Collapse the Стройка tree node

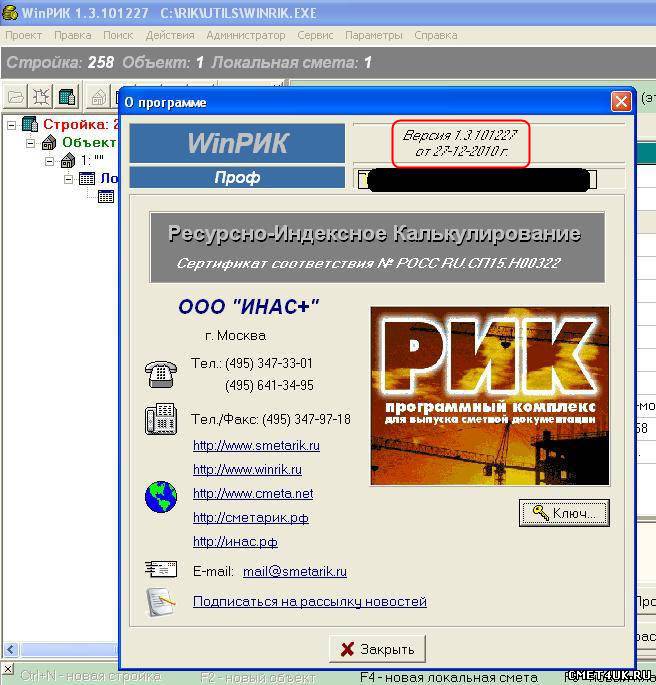[x=11, y=125]
